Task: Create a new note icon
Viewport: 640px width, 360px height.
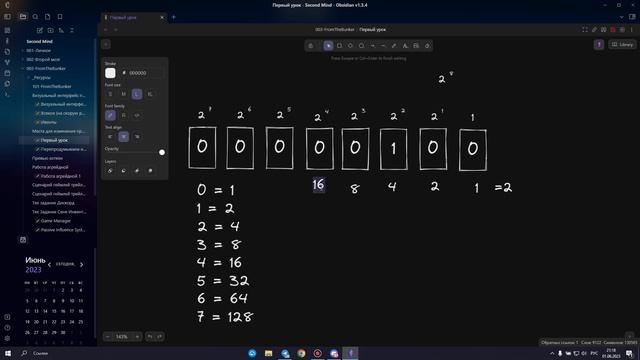Action: pyautogui.click(x=40, y=30)
